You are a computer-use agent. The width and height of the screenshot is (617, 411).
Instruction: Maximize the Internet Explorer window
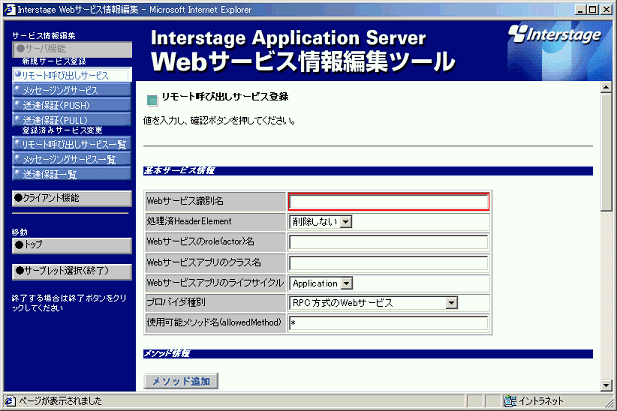point(592,9)
